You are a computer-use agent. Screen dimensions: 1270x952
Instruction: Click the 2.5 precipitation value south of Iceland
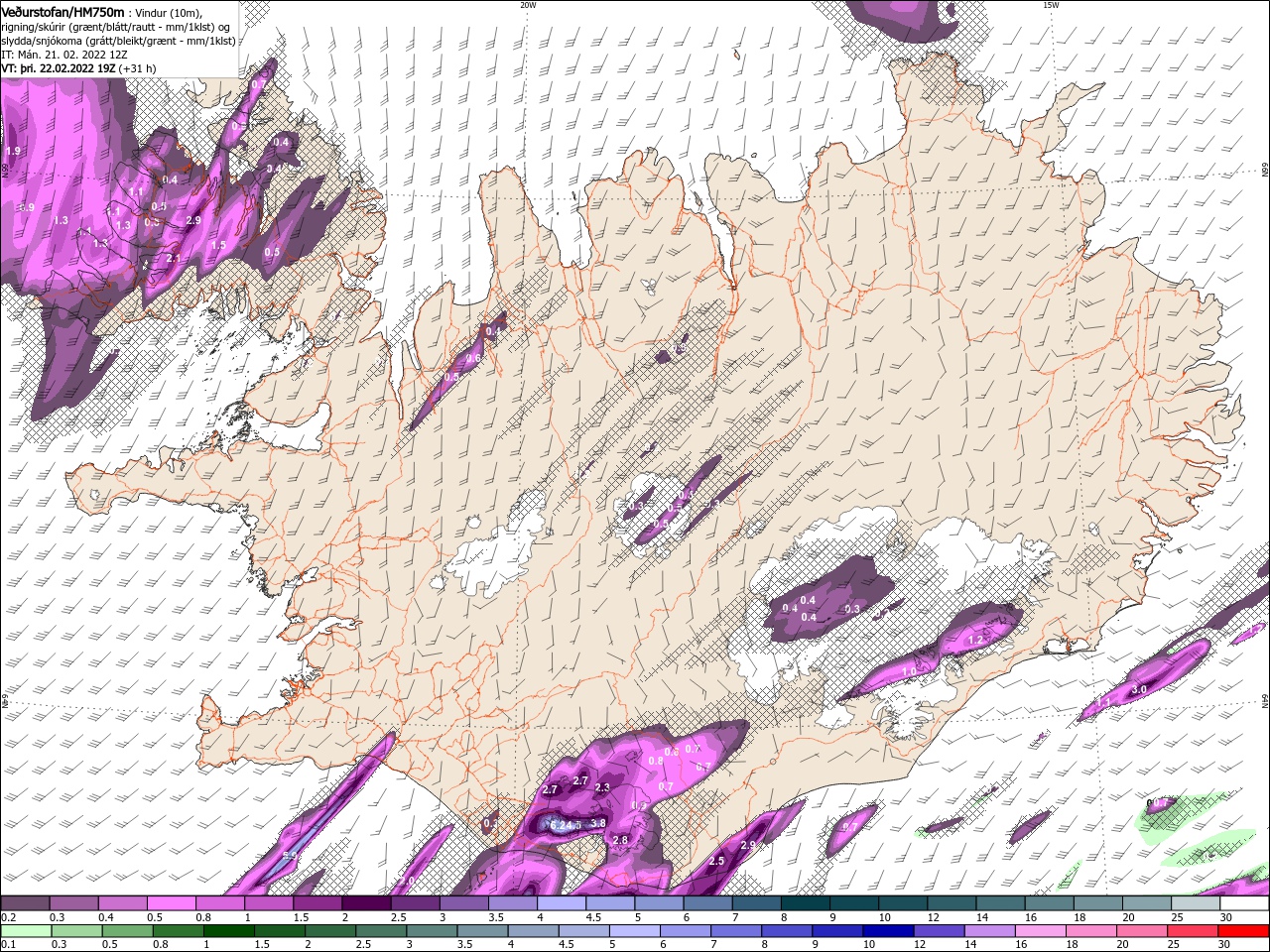coord(717,861)
